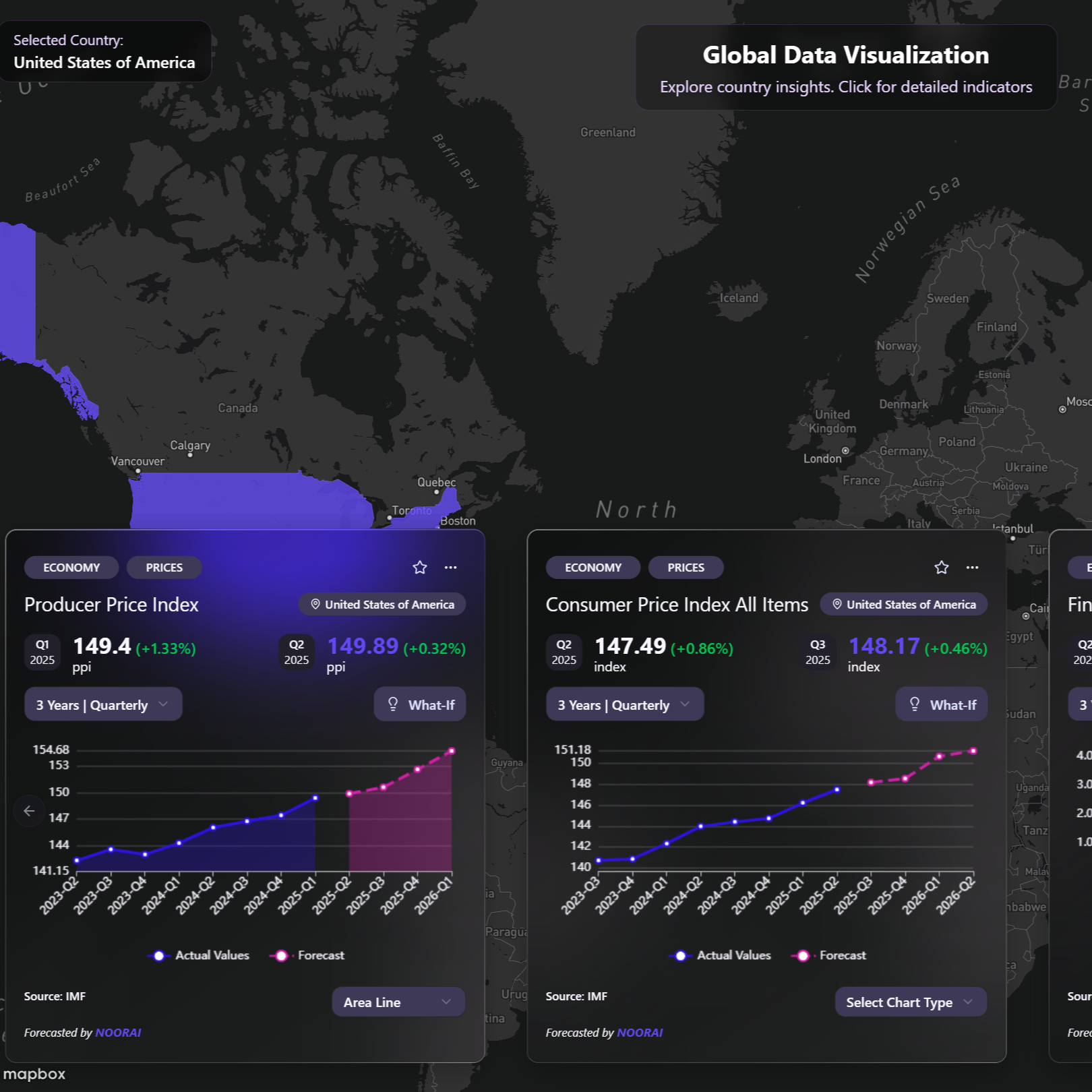
Task: Click the mapbox logo
Action: coord(34,1074)
